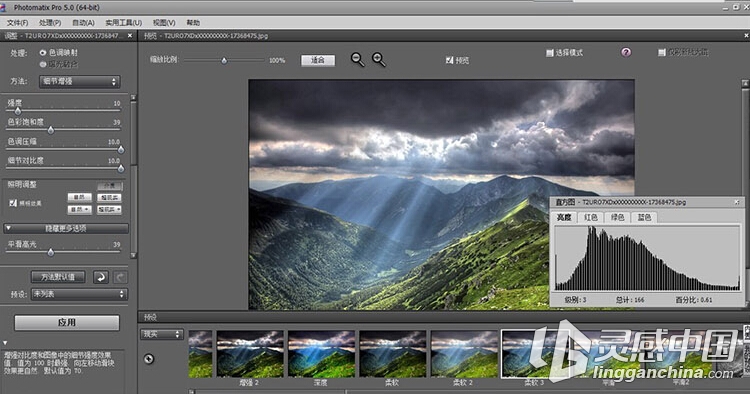The image size is (750, 394).
Task: Click the 色调压缩 slider handle
Action: tap(121, 150)
